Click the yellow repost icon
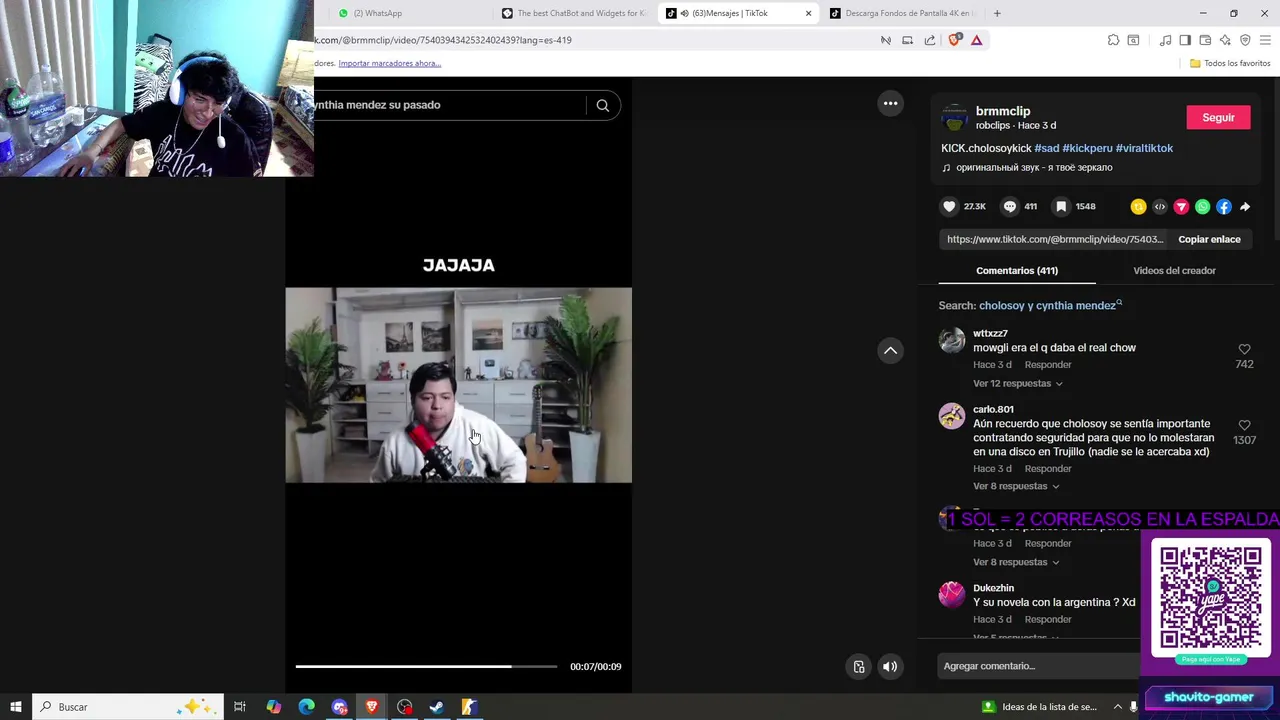The height and width of the screenshot is (720, 1280). (1138, 207)
